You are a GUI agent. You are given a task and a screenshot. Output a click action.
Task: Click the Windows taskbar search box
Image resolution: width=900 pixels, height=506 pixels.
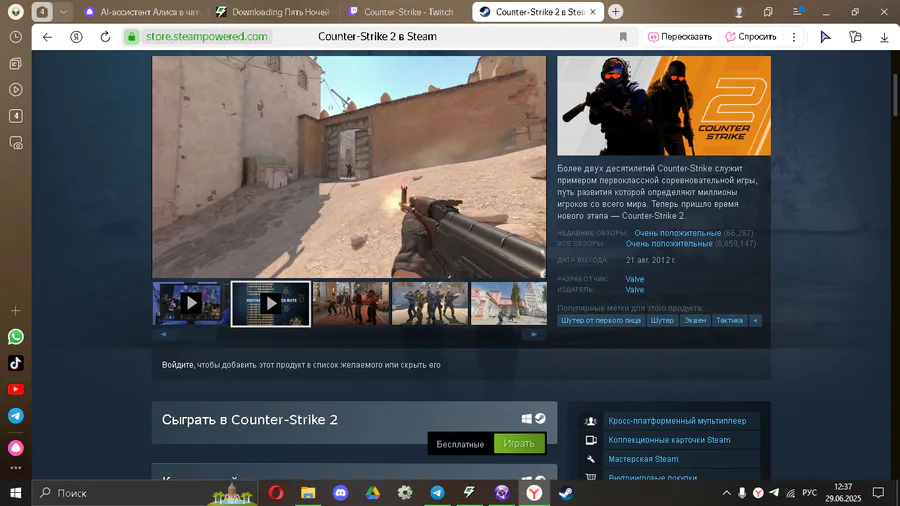(146, 493)
